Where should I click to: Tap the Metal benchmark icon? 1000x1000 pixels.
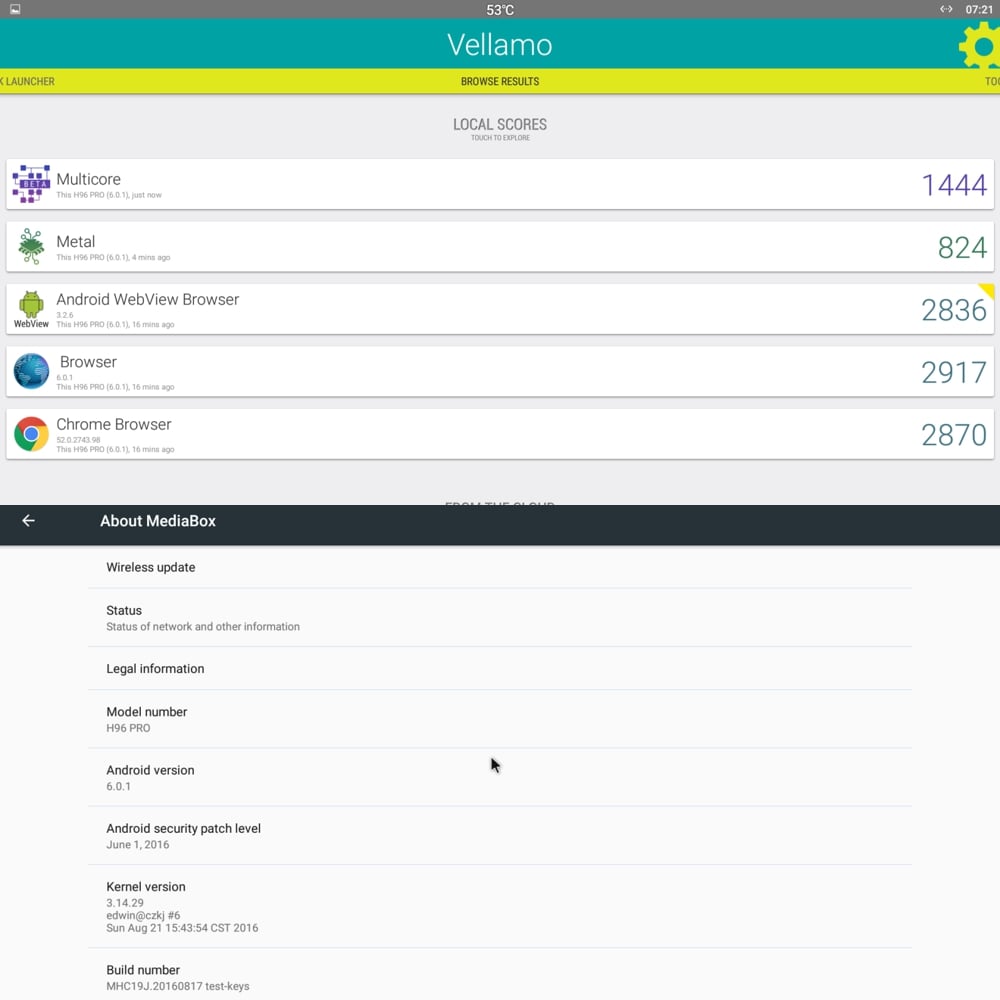coord(31,246)
